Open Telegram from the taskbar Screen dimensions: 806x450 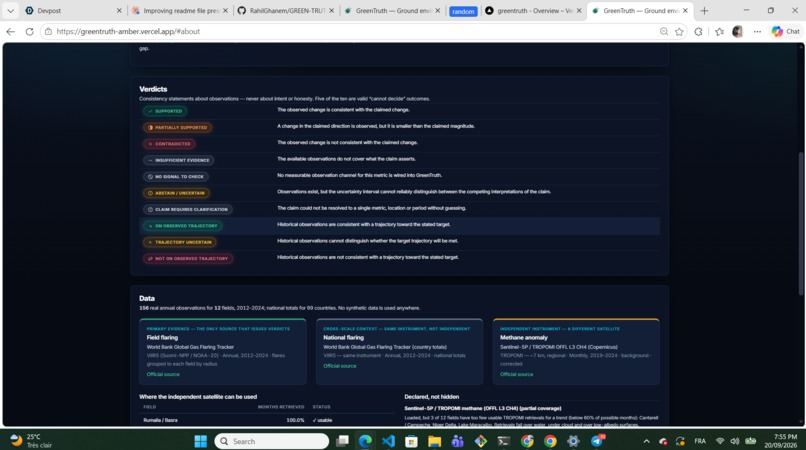tap(597, 441)
